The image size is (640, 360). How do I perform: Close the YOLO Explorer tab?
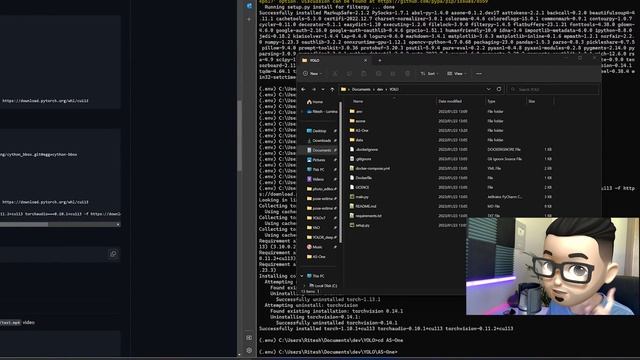click(x=365, y=60)
